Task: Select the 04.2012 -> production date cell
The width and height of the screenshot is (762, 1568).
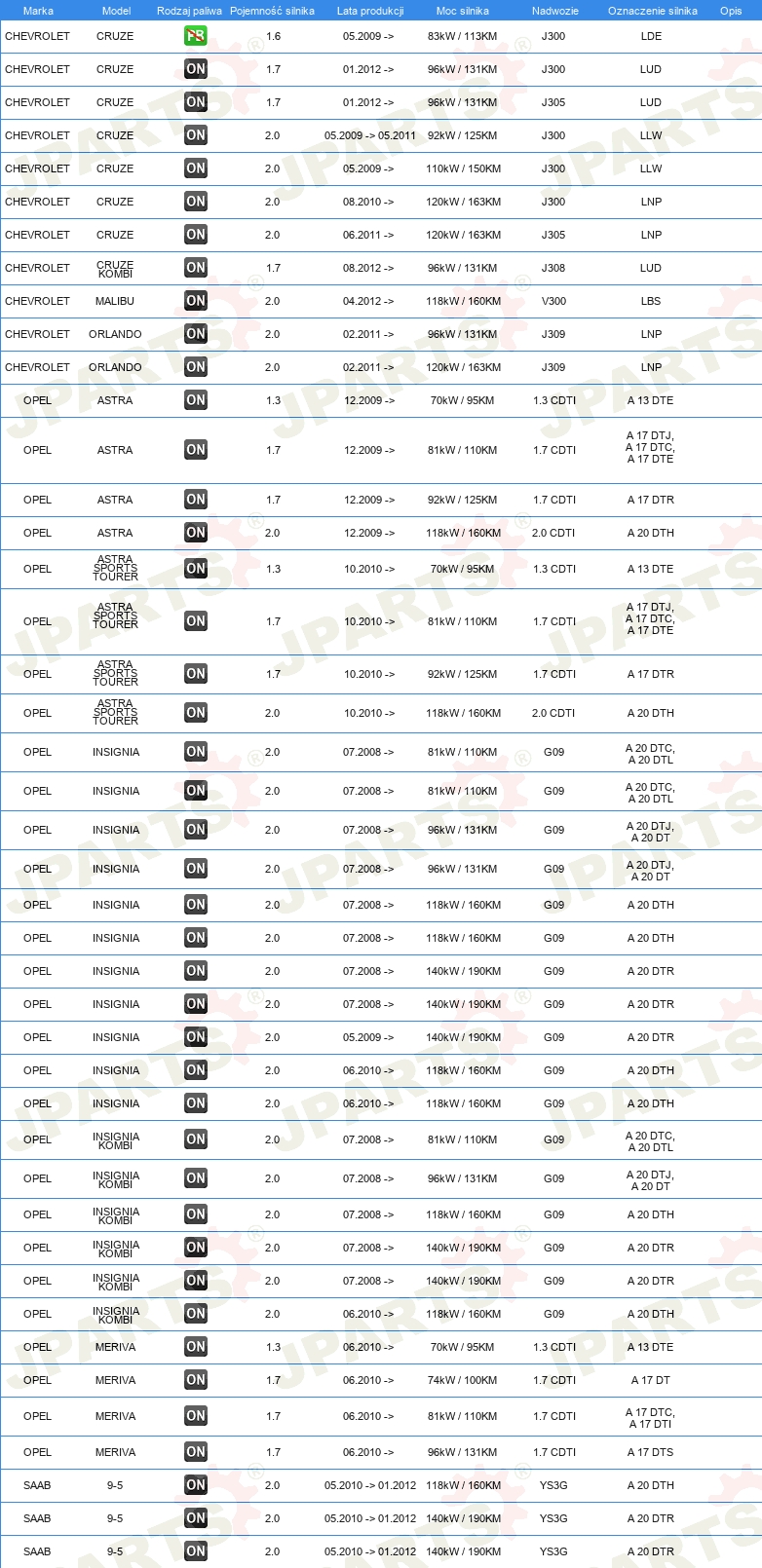Action: coord(368,301)
